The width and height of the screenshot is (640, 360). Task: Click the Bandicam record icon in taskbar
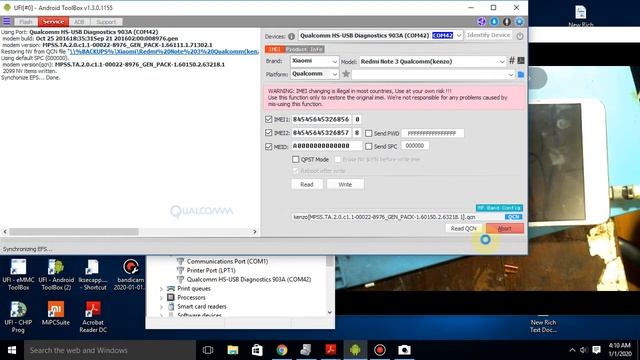pyautogui.click(x=380, y=350)
